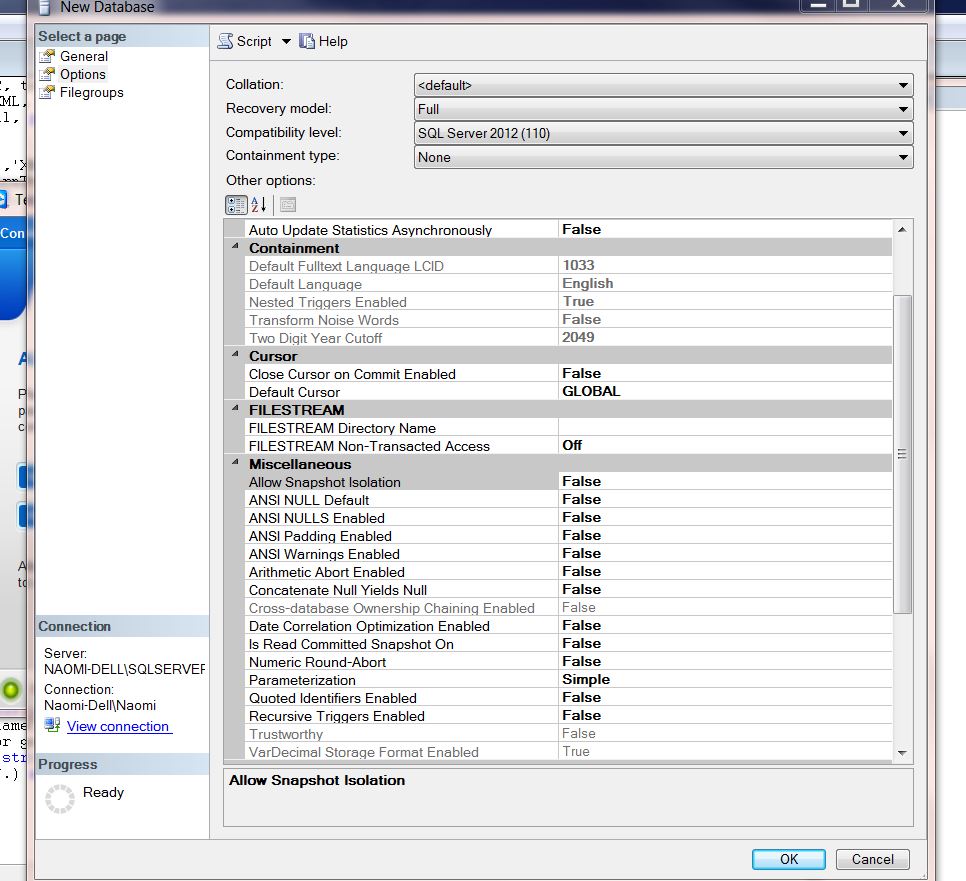Click the options grid vertical scrollbar thumb
The width and height of the screenshot is (966, 881).
tap(902, 454)
